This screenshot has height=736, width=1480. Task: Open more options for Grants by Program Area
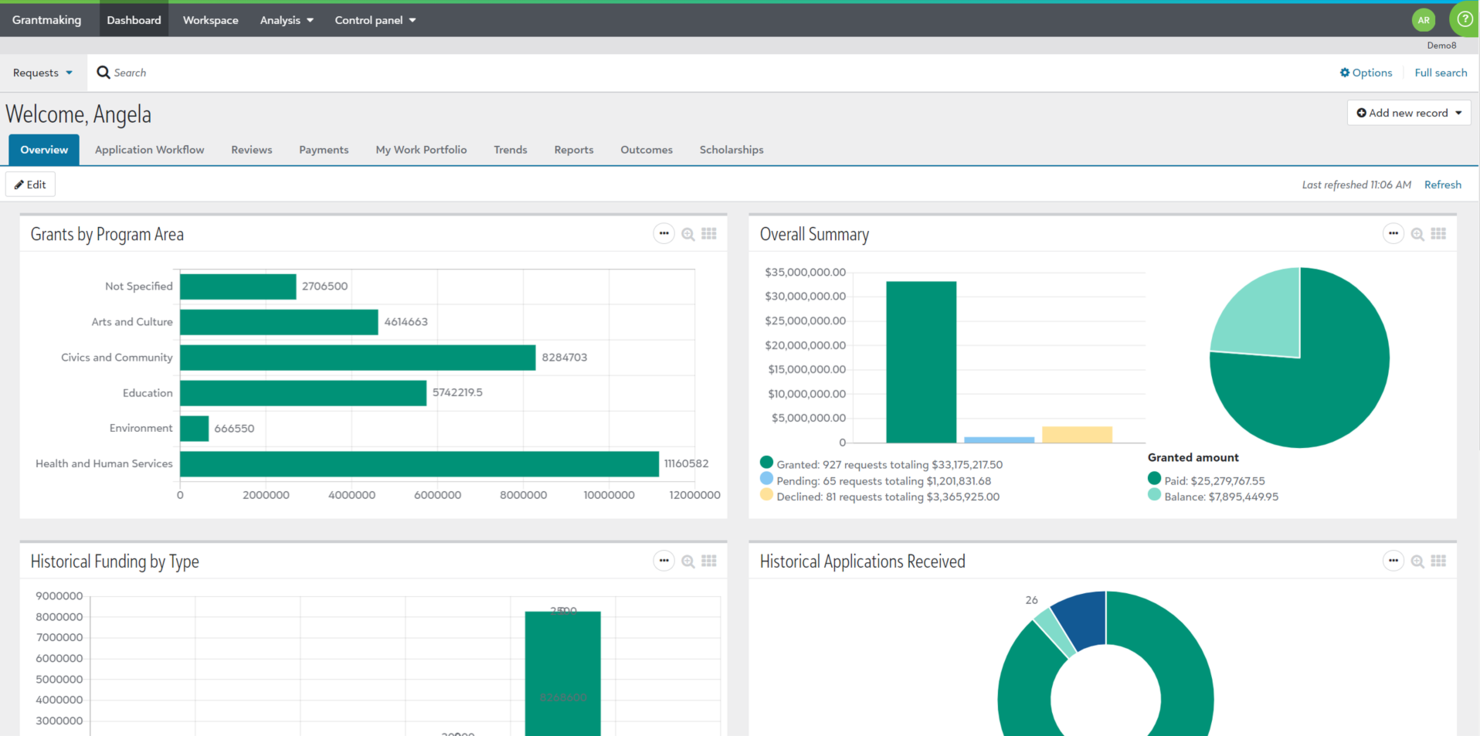click(663, 233)
